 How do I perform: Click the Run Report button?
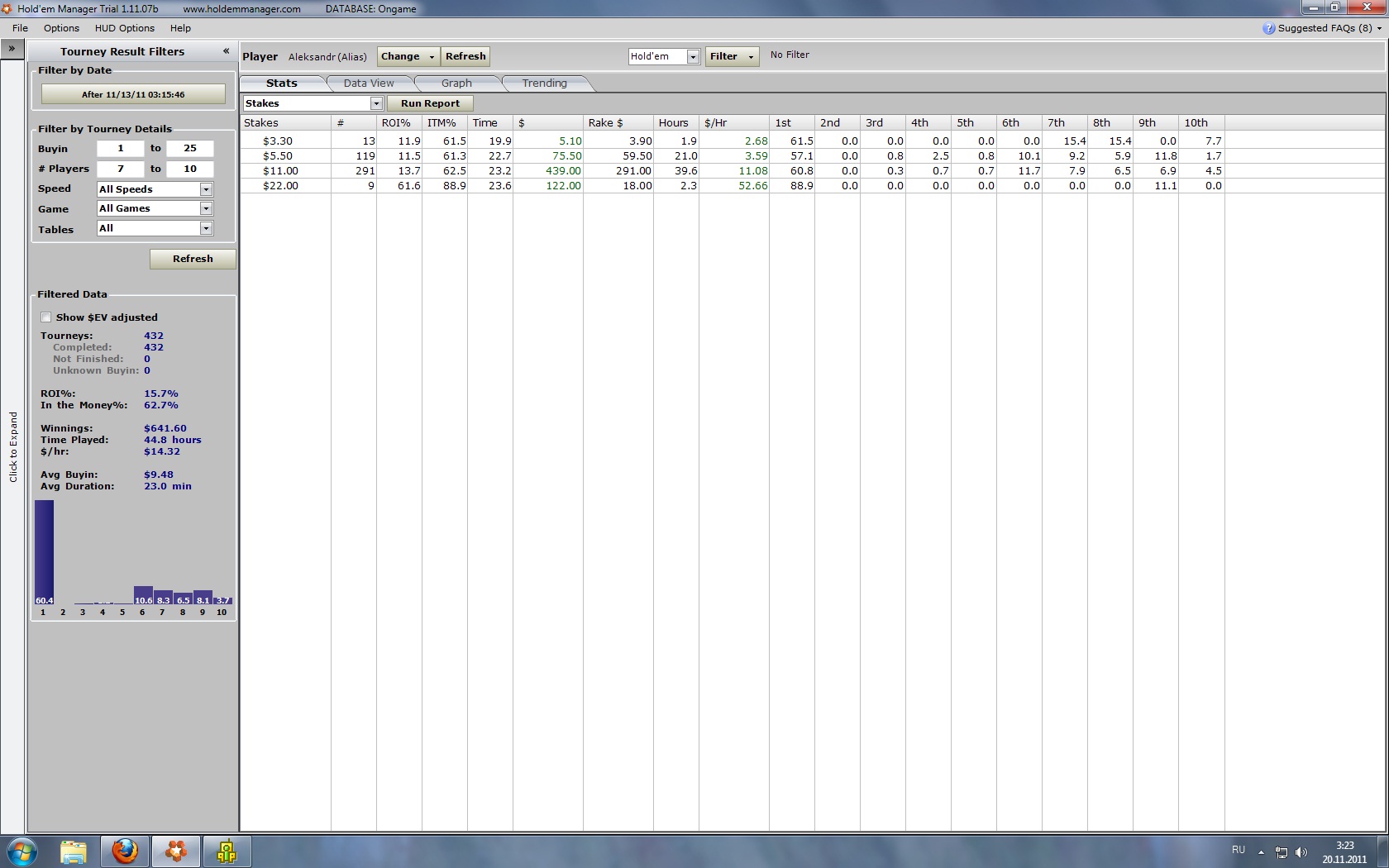(x=430, y=103)
